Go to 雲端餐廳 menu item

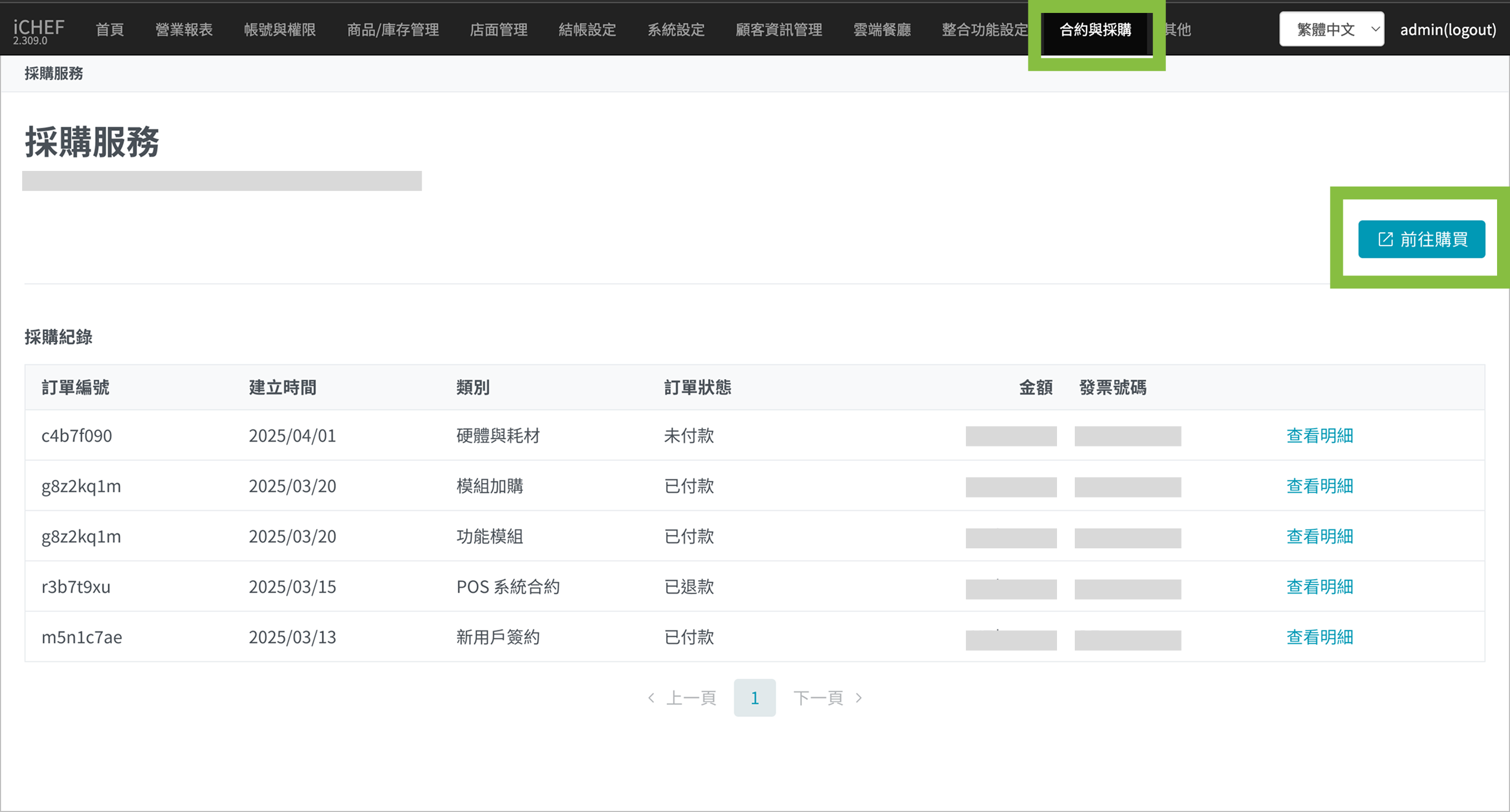click(881, 29)
